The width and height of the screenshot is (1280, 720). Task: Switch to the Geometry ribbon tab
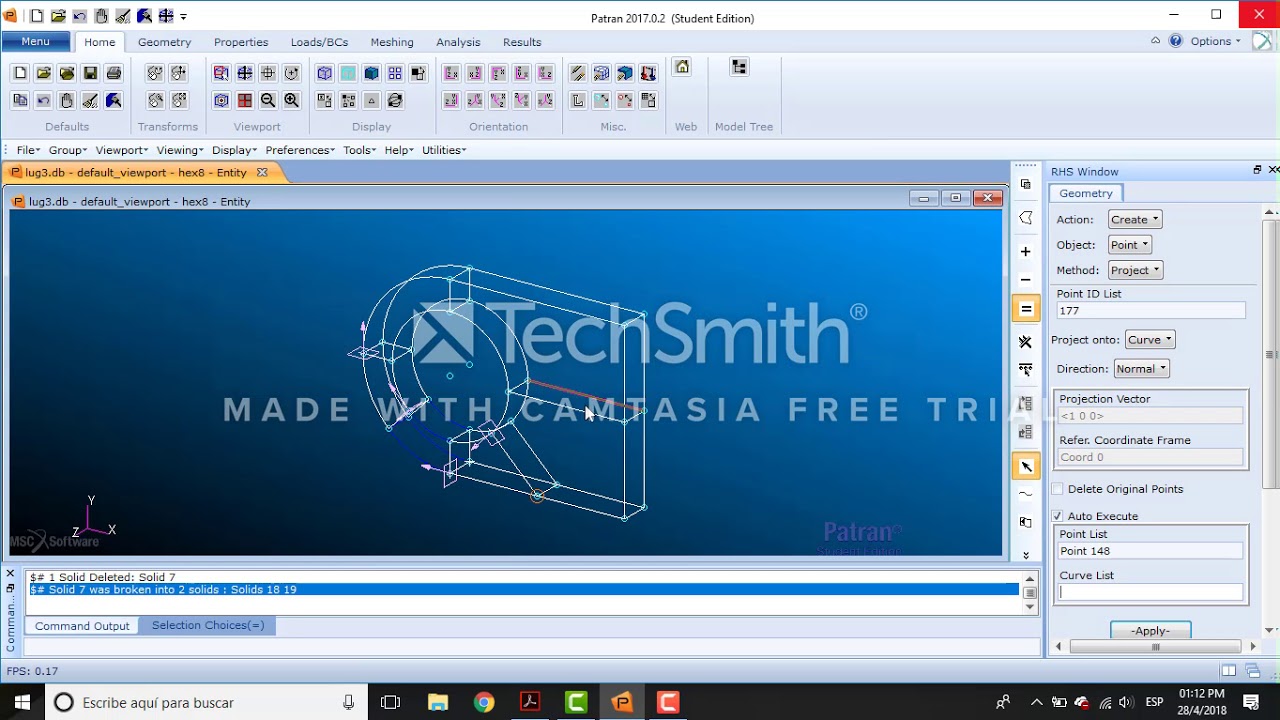pos(164,42)
